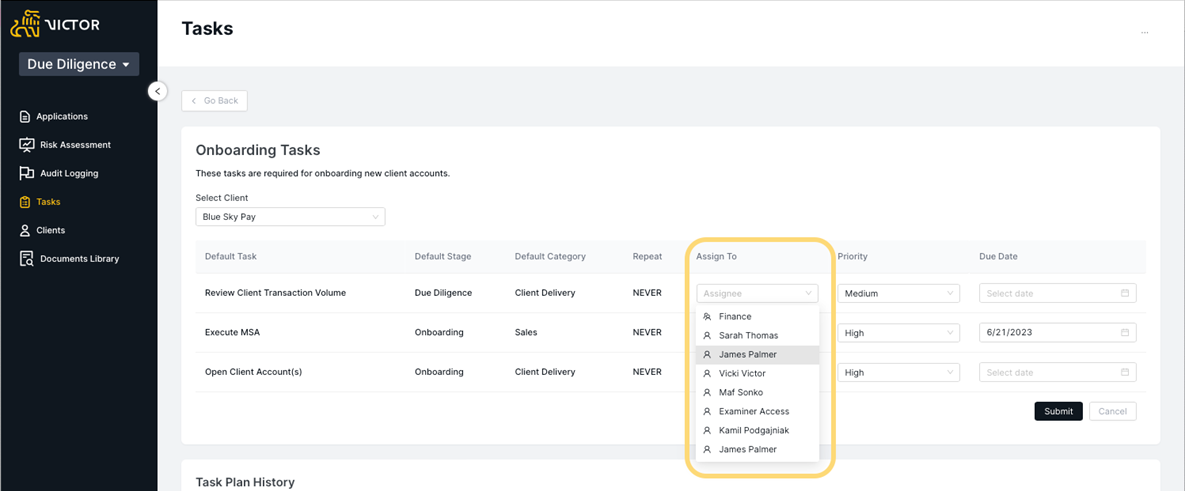Click the Default Stage column header

coord(443,257)
